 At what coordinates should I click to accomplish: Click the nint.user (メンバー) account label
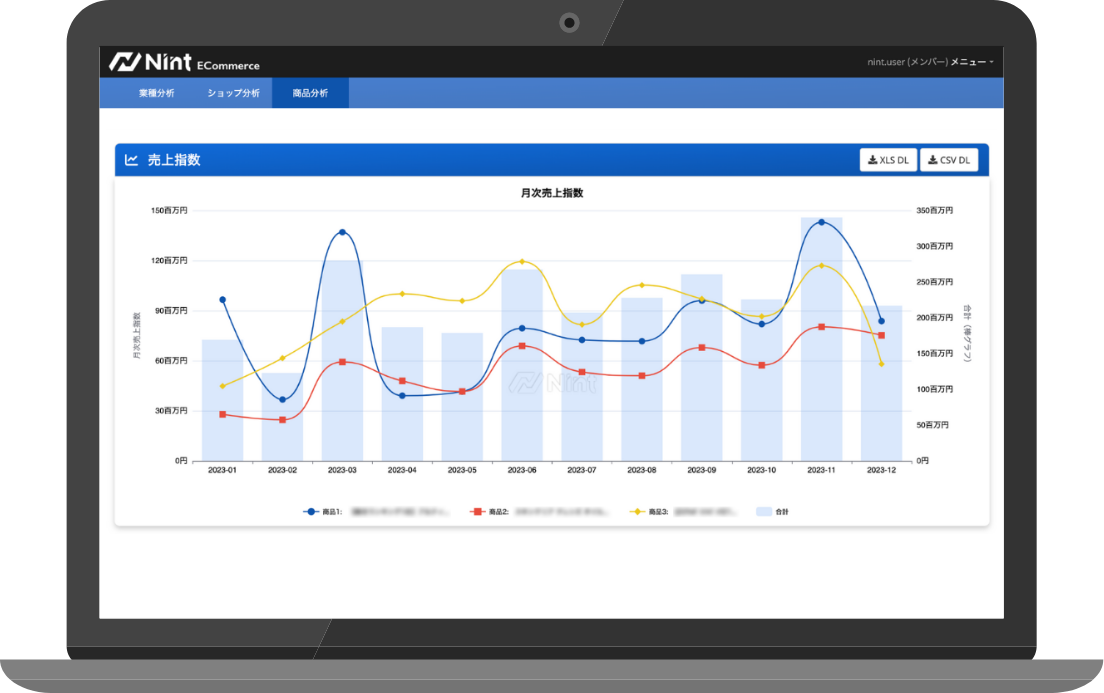[907, 62]
